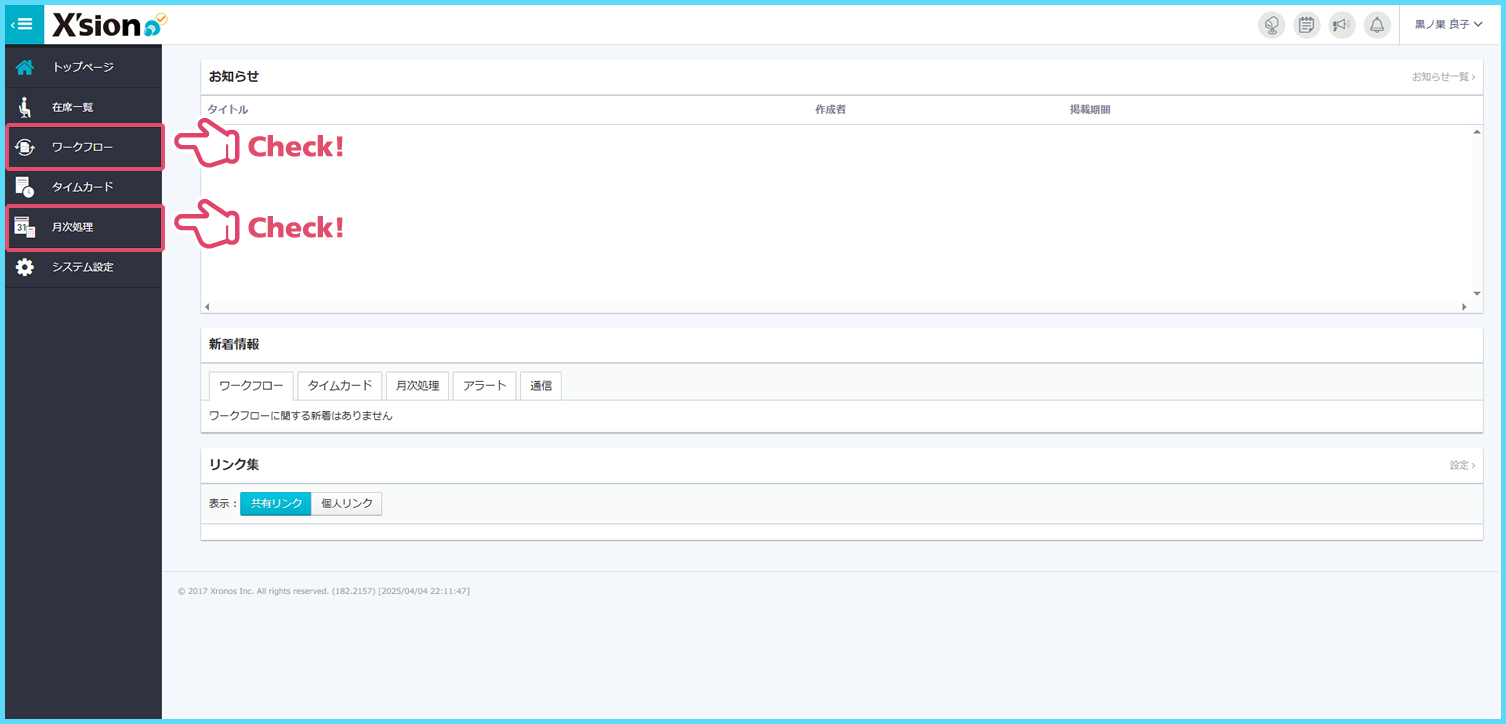Expand the 黒ノ巣 良子 user dropdown
The height and width of the screenshot is (724, 1506).
click(1448, 25)
